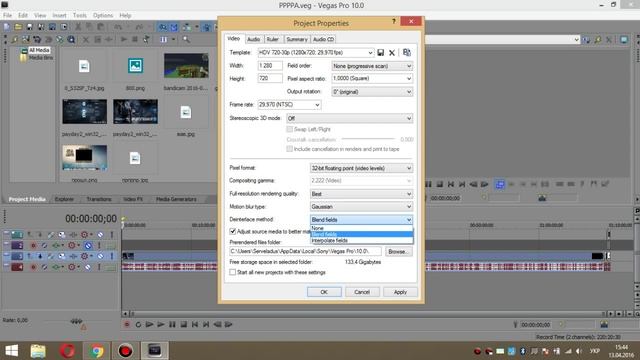Image resolution: width=640 pixels, height=360 pixels.
Task: Click the Height input field
Action: pyautogui.click(x=270, y=78)
